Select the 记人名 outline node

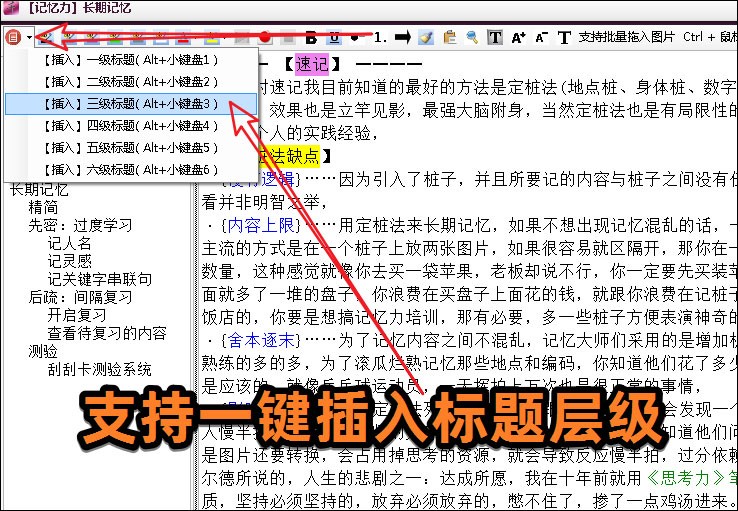tap(69, 243)
